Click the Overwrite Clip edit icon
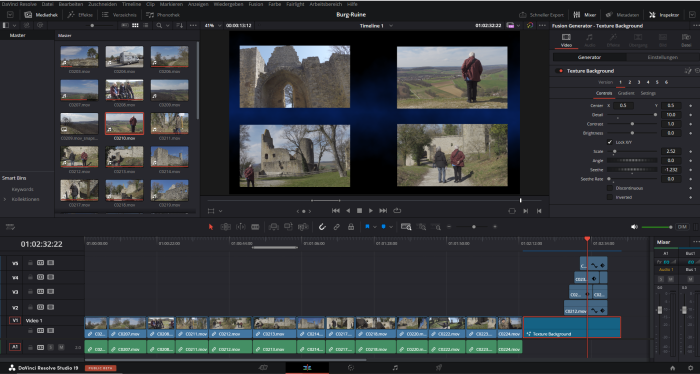The image size is (700, 374). click(x=288, y=227)
